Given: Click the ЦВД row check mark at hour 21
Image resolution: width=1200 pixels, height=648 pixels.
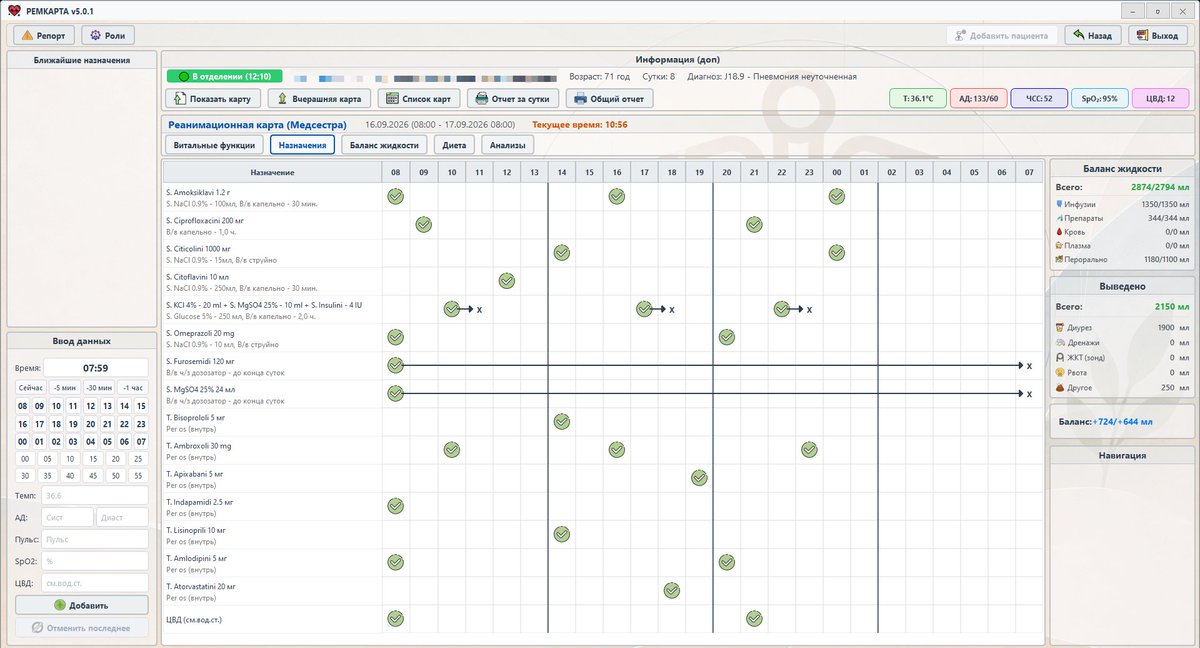Looking at the screenshot, I should pos(754,618).
